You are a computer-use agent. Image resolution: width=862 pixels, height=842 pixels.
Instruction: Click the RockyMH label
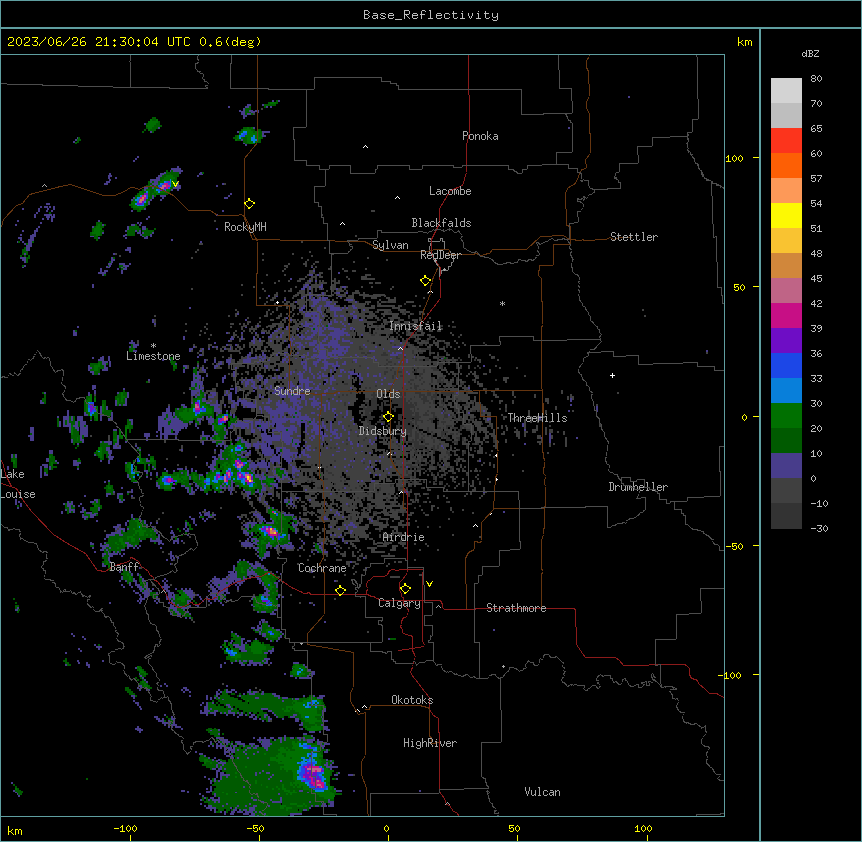(245, 227)
